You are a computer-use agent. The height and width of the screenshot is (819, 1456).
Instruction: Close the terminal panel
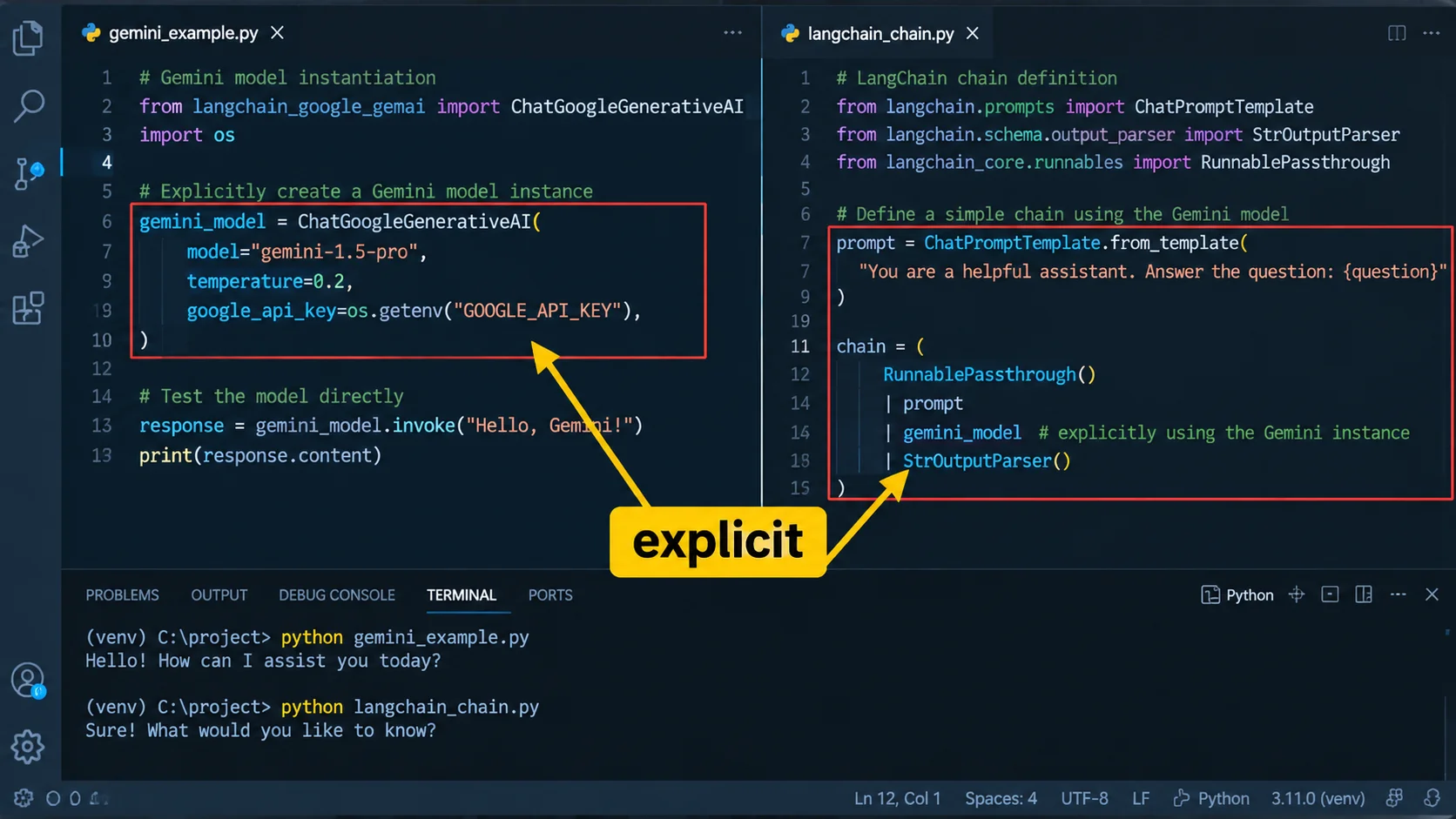click(1432, 594)
